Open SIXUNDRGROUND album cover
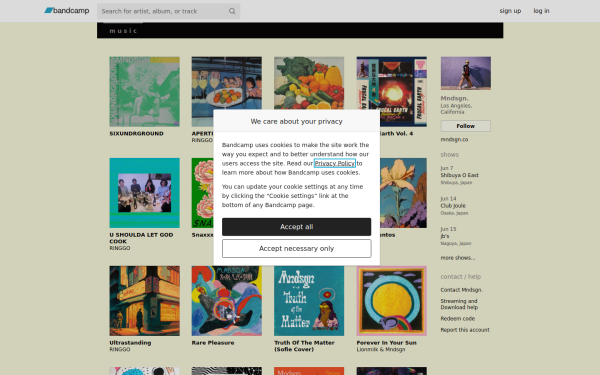 (144, 91)
